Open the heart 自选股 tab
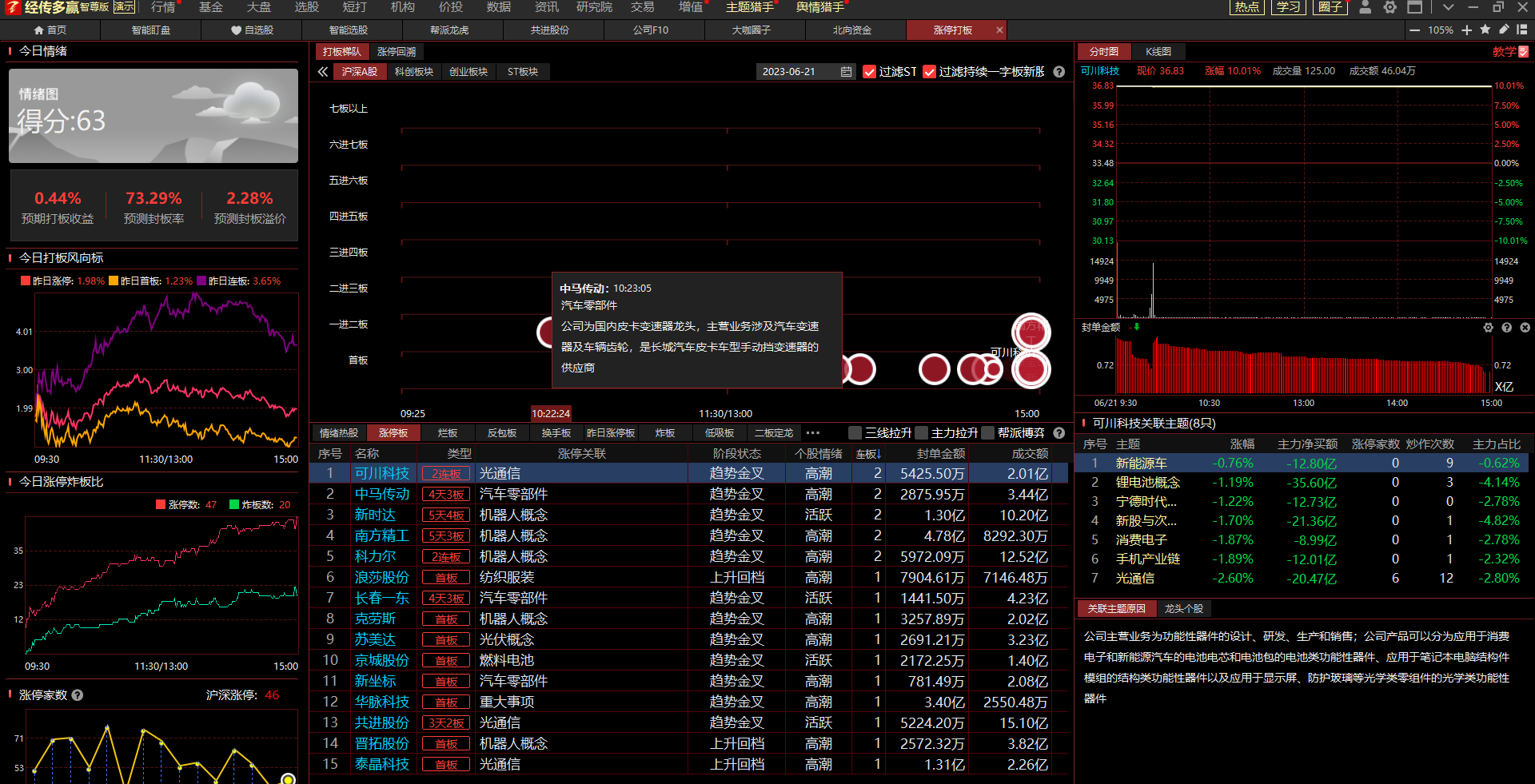1535x784 pixels. pyautogui.click(x=252, y=30)
